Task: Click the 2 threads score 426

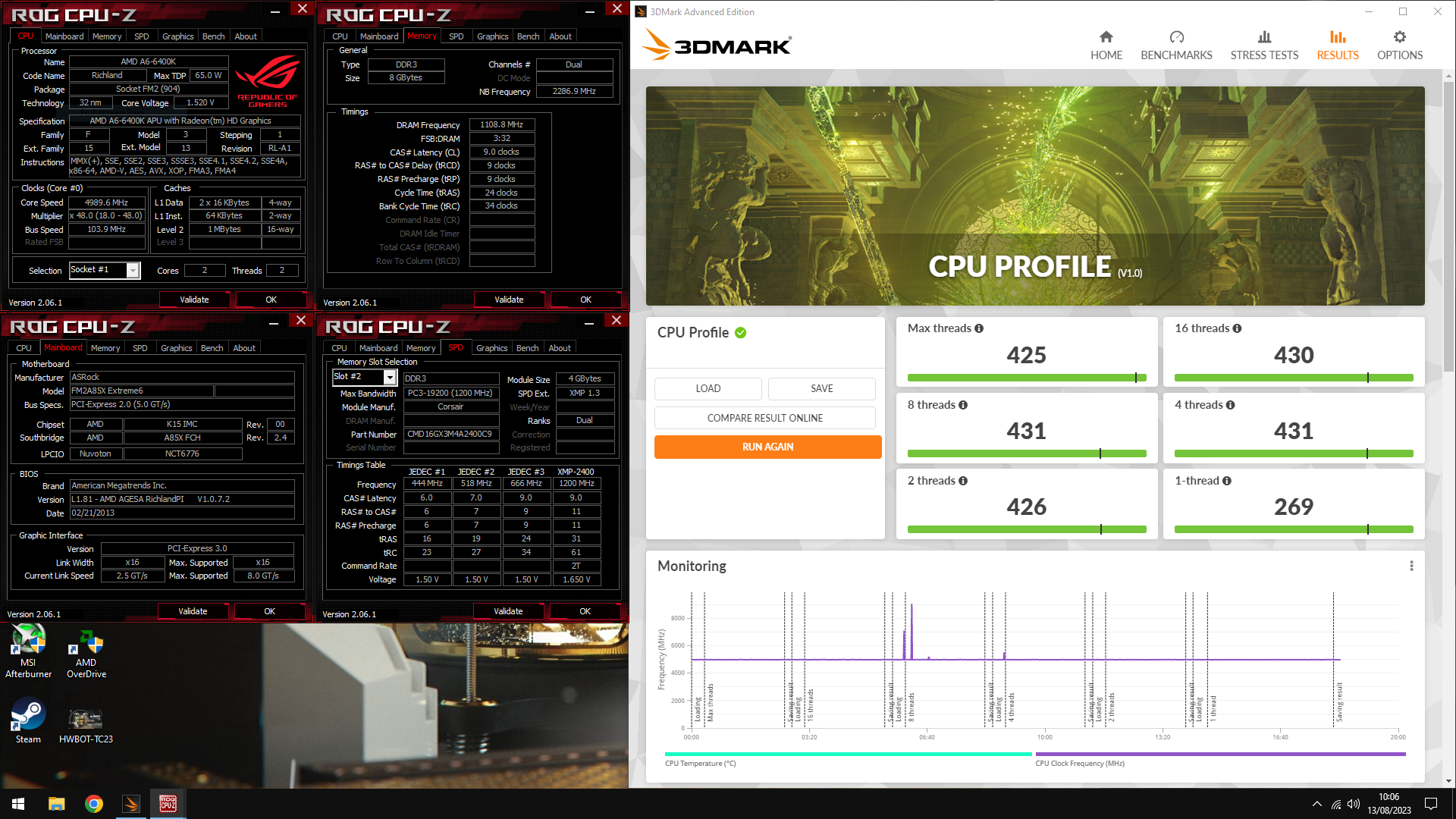Action: (x=1027, y=507)
